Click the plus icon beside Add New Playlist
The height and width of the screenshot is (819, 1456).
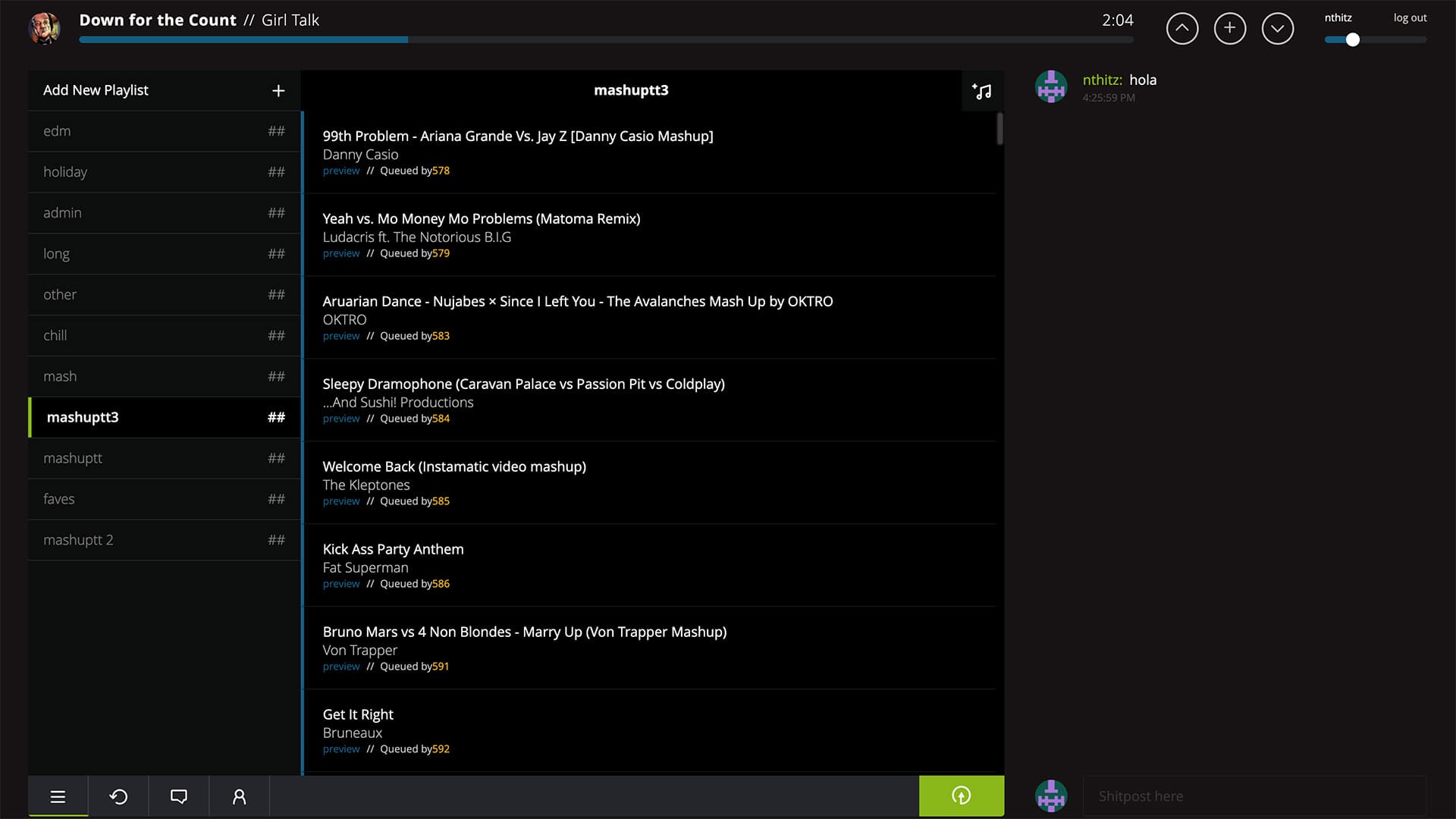click(278, 89)
